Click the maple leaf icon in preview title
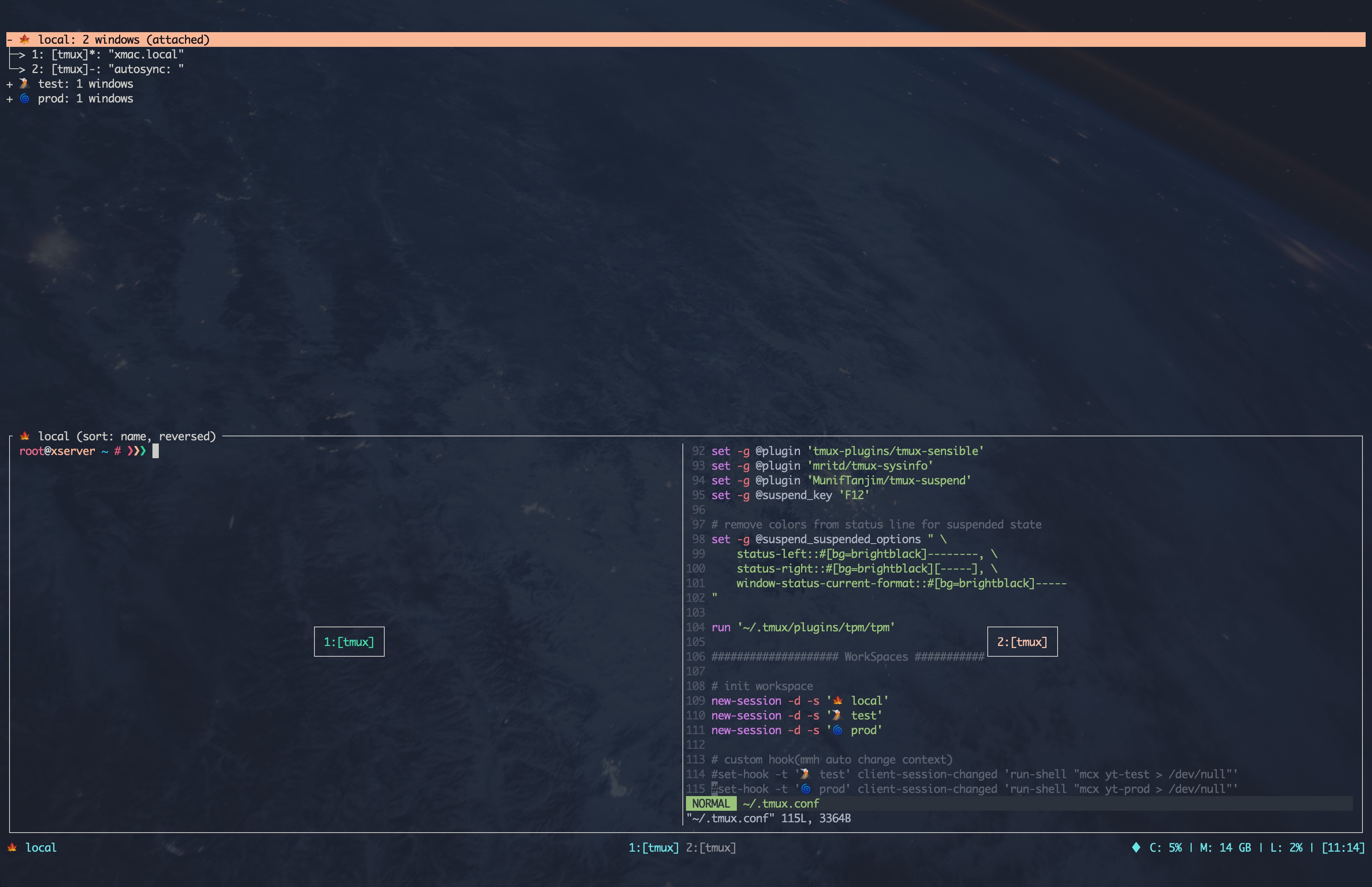The height and width of the screenshot is (887, 1372). pyautogui.click(x=25, y=436)
